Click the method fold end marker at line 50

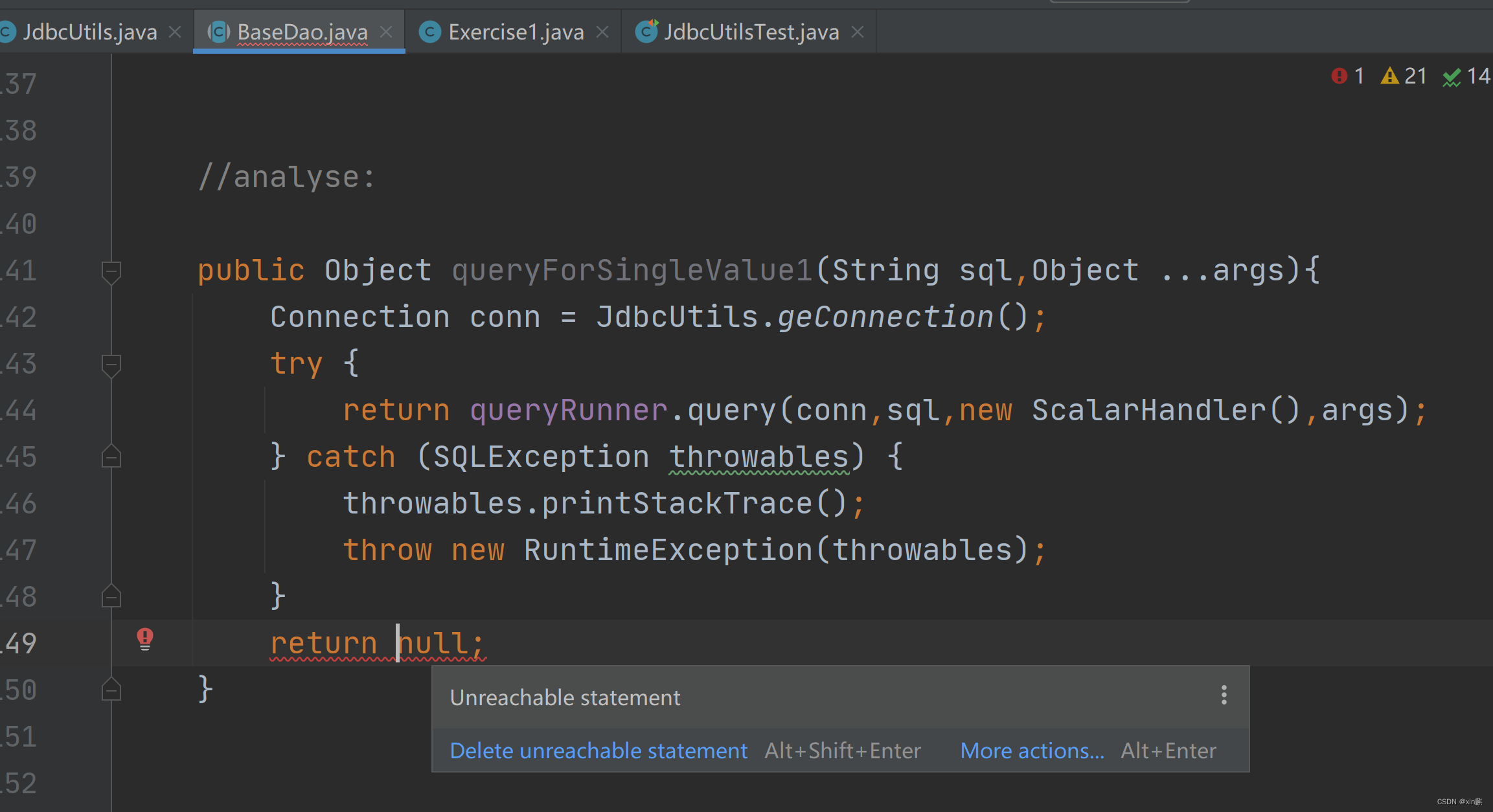111,690
